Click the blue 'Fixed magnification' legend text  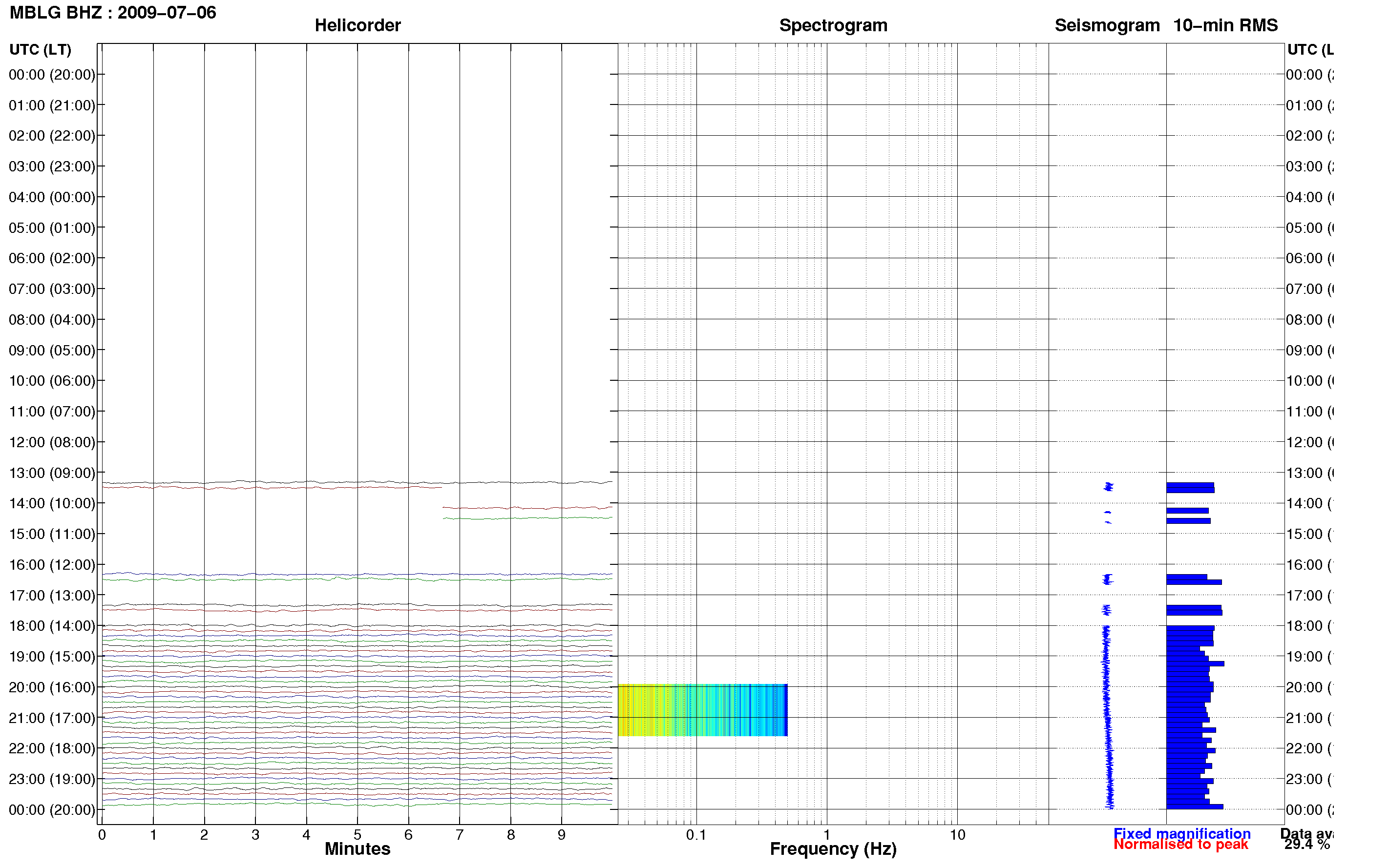[x=1182, y=833]
